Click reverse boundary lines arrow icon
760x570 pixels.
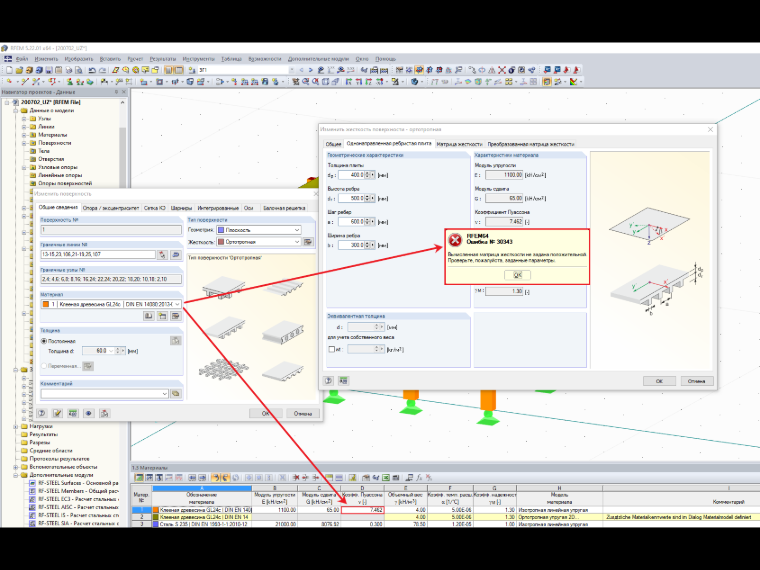[176, 254]
